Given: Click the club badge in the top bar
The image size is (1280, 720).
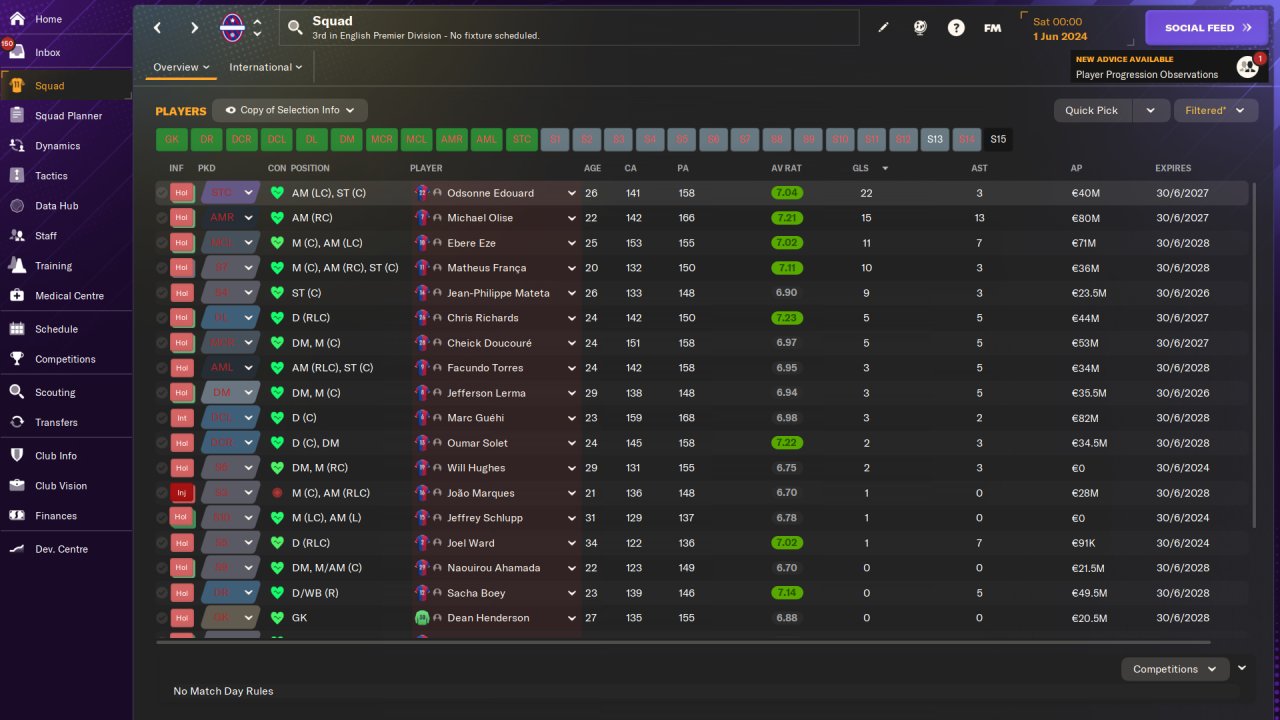Looking at the screenshot, I should [232, 28].
